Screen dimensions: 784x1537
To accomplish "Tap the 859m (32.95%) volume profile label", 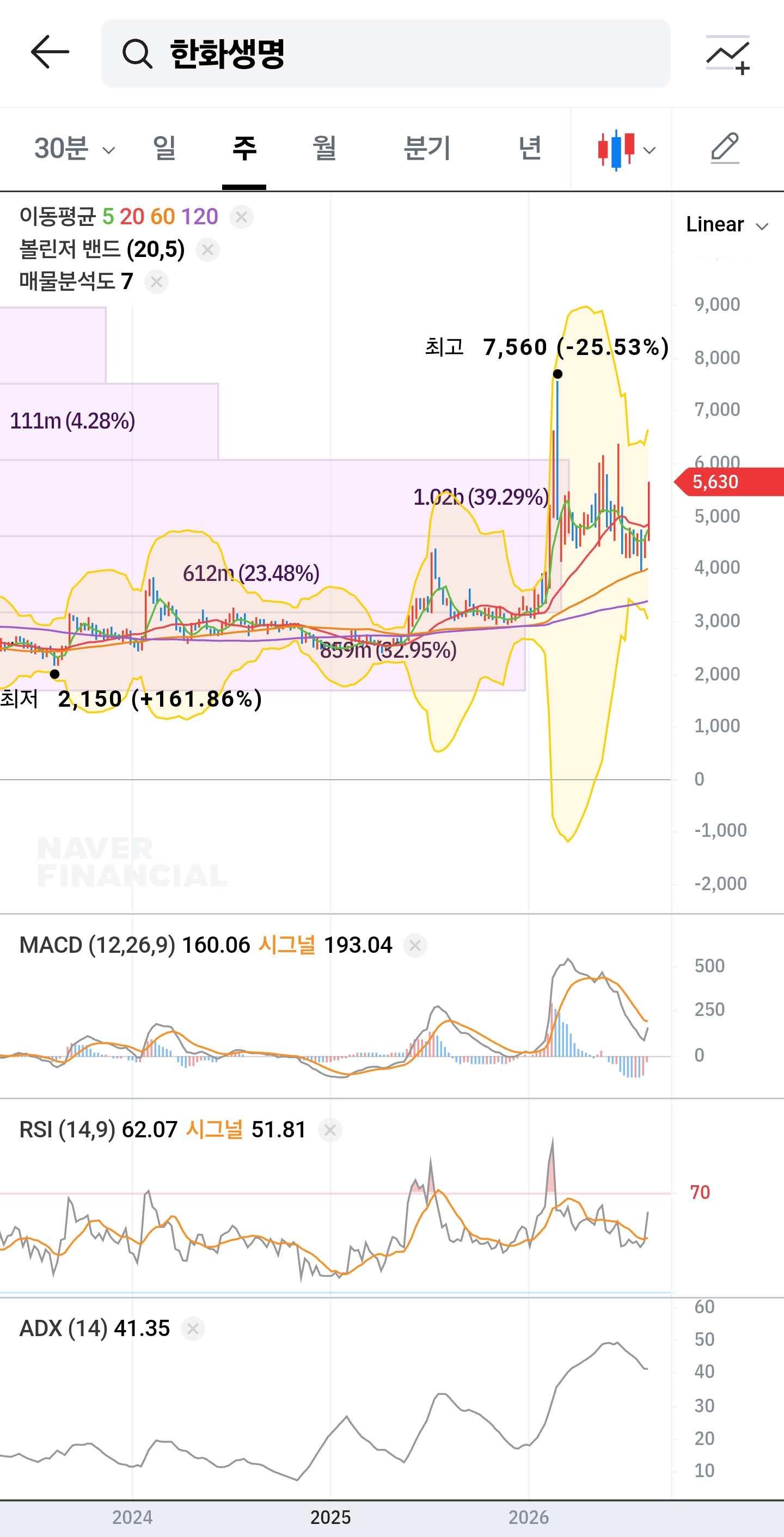I will pos(388,650).
